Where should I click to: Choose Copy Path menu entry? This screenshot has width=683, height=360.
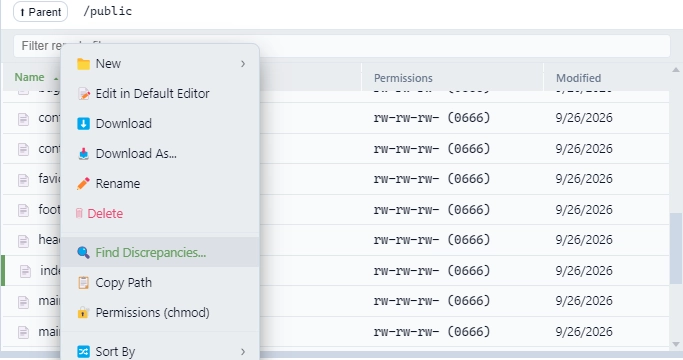point(160,283)
